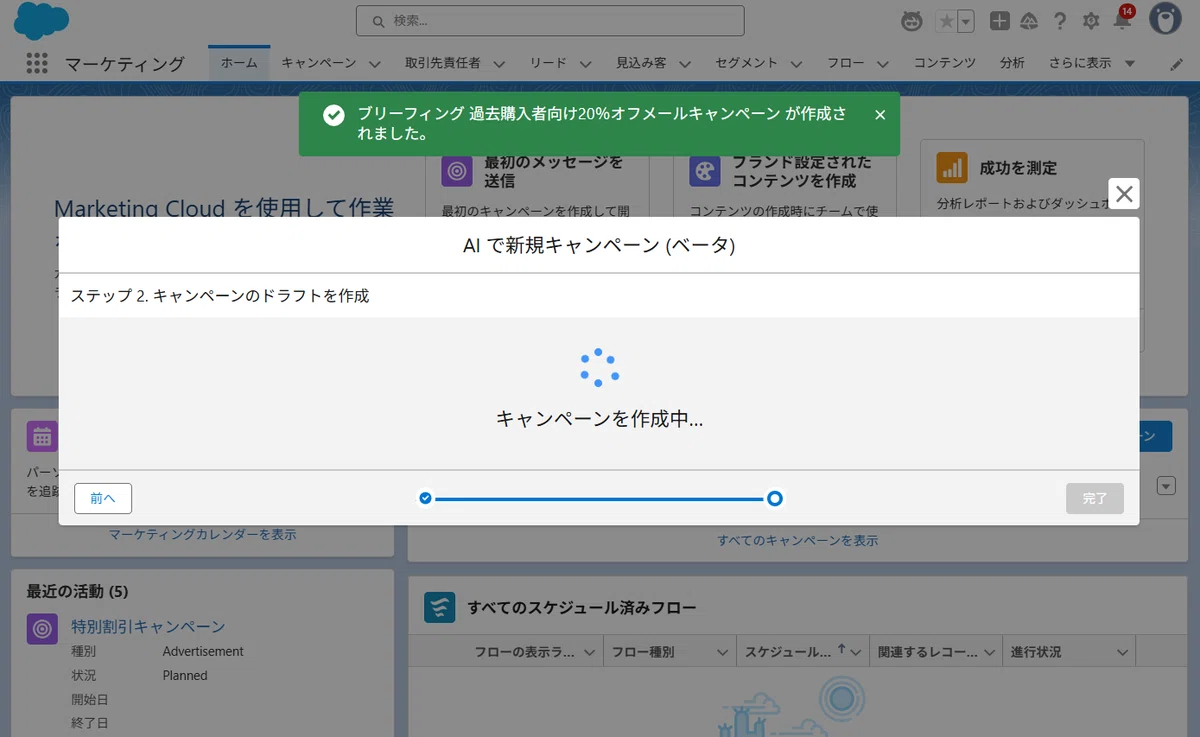Open the 分析 tab
This screenshot has width=1200, height=737.
coord(1012,62)
